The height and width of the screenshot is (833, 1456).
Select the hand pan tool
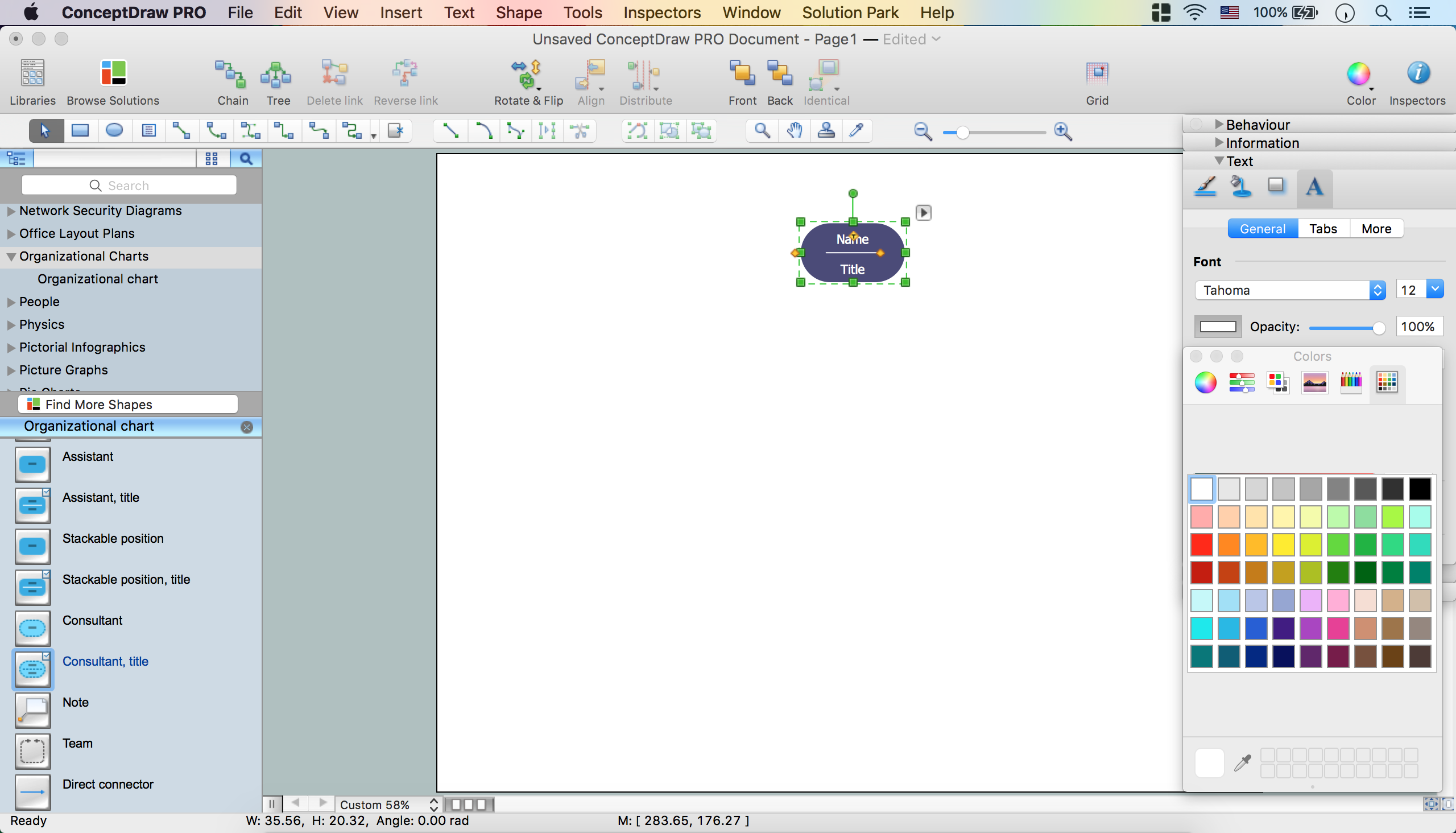coord(795,131)
